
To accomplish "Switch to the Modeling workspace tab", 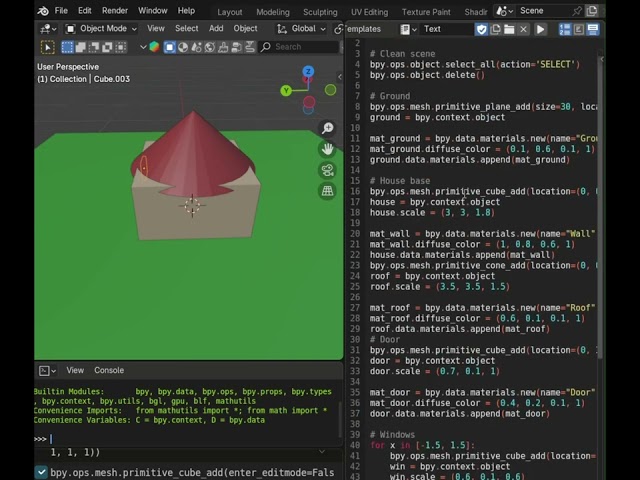I will [273, 12].
